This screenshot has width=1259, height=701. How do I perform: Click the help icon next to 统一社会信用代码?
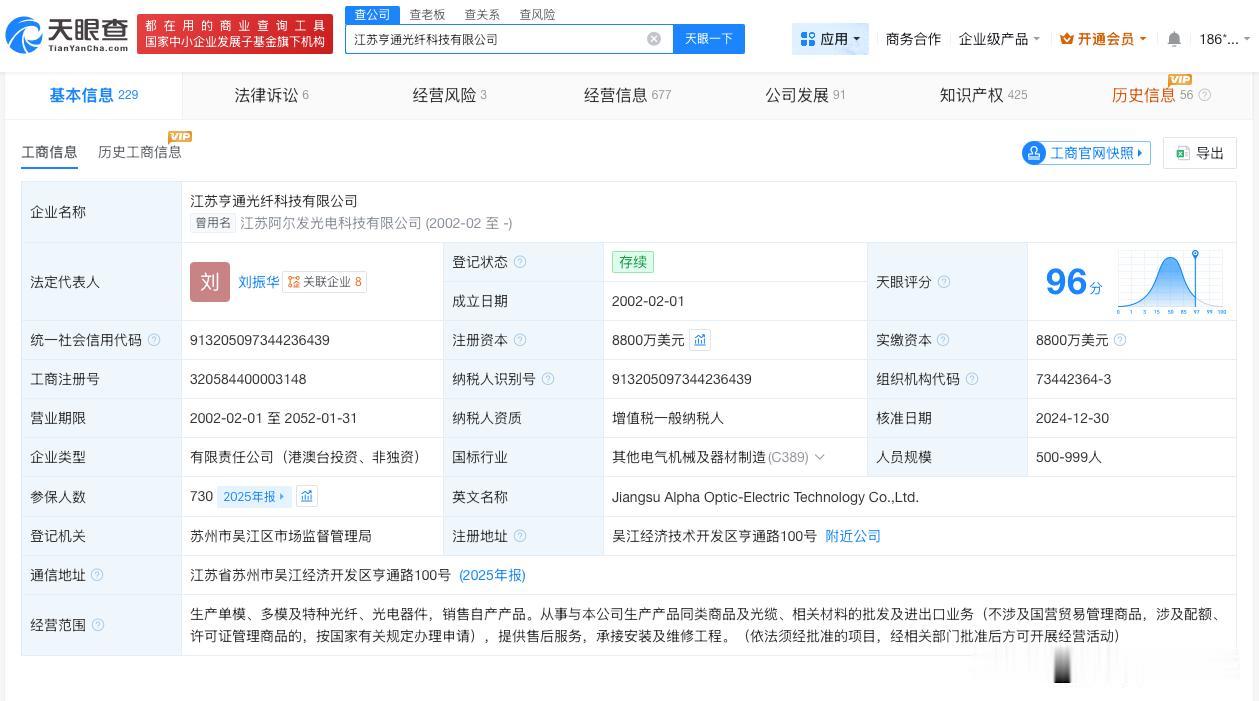tap(154, 340)
